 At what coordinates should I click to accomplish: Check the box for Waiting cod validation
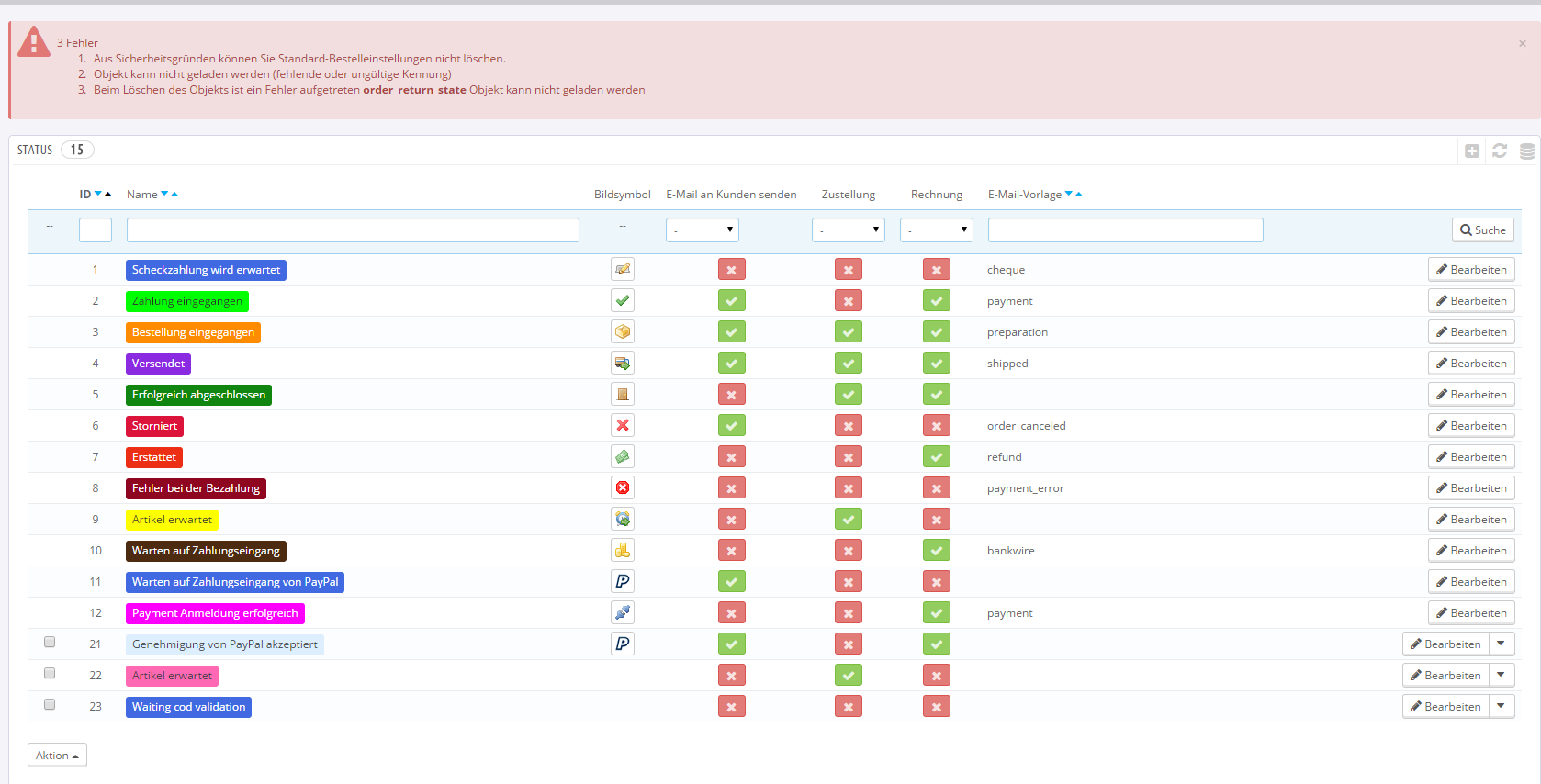tap(50, 705)
